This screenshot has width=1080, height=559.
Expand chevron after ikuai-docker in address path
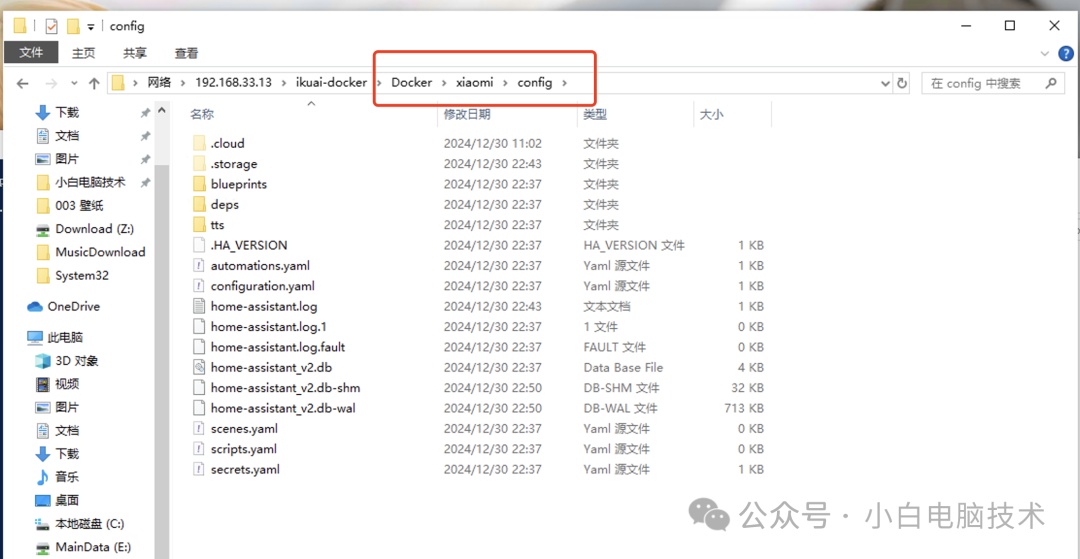pos(379,83)
